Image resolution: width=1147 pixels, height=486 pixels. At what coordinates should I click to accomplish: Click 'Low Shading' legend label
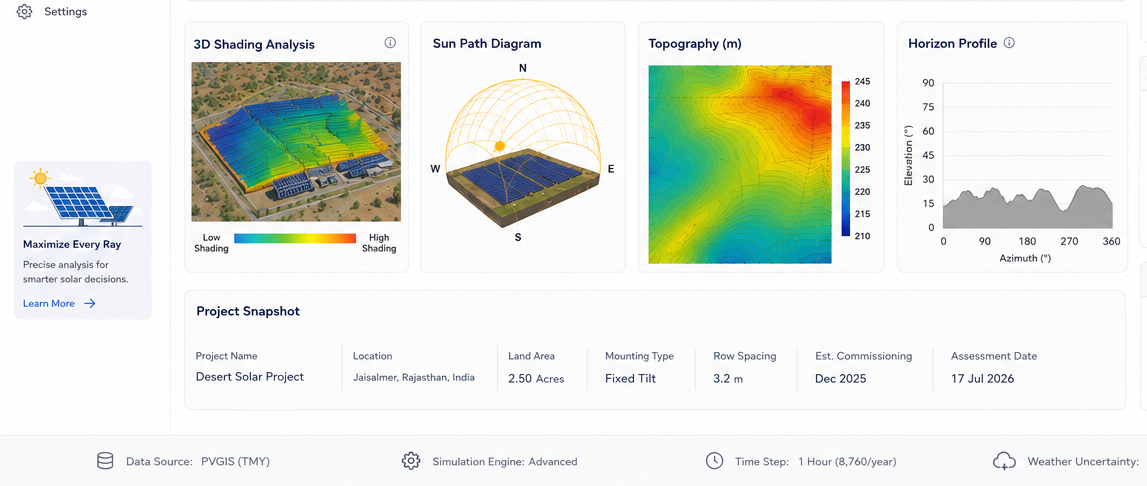pos(211,243)
